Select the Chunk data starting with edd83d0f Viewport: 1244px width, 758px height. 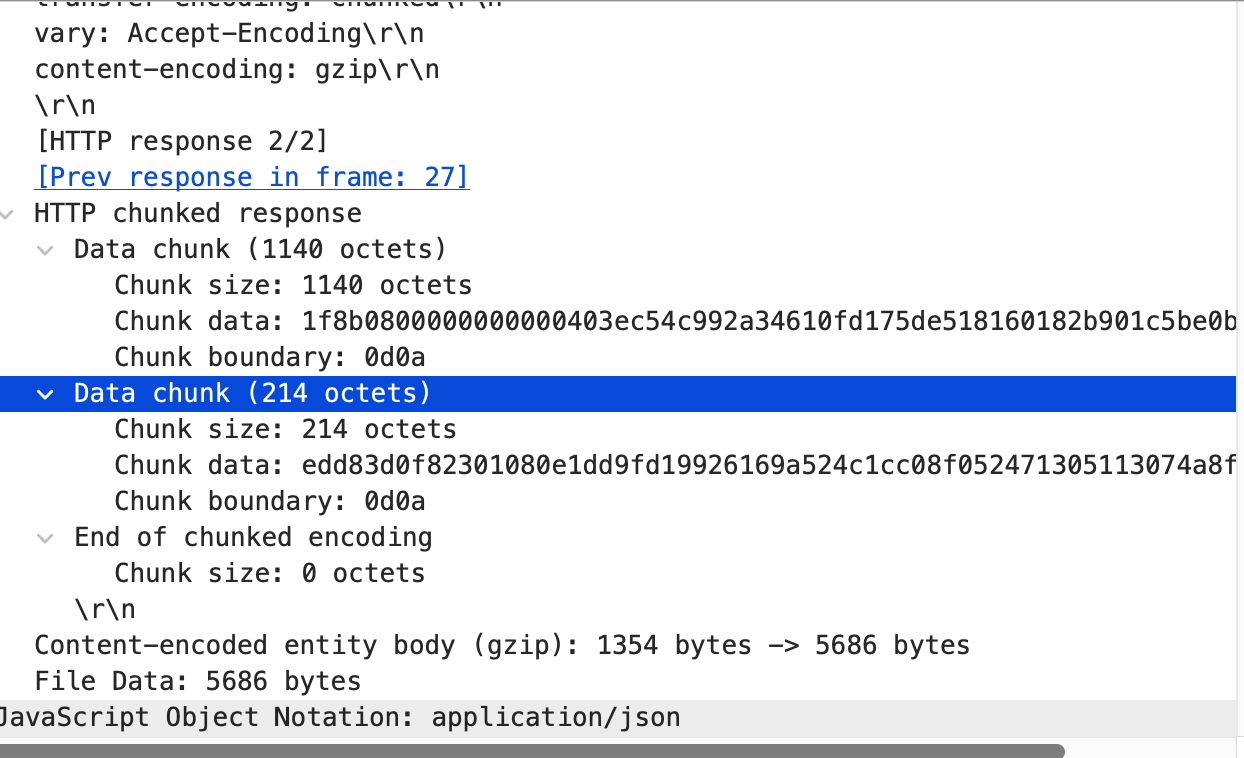[x=400, y=465]
